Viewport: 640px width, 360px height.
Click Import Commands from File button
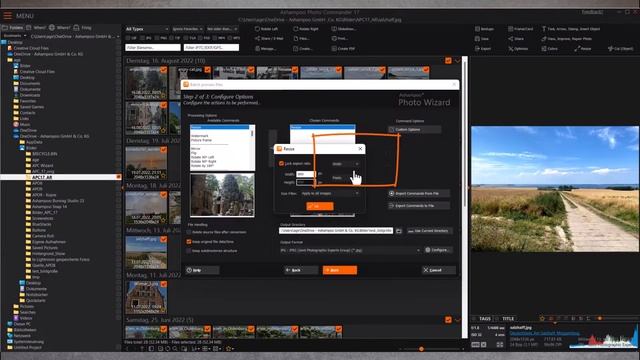419,193
